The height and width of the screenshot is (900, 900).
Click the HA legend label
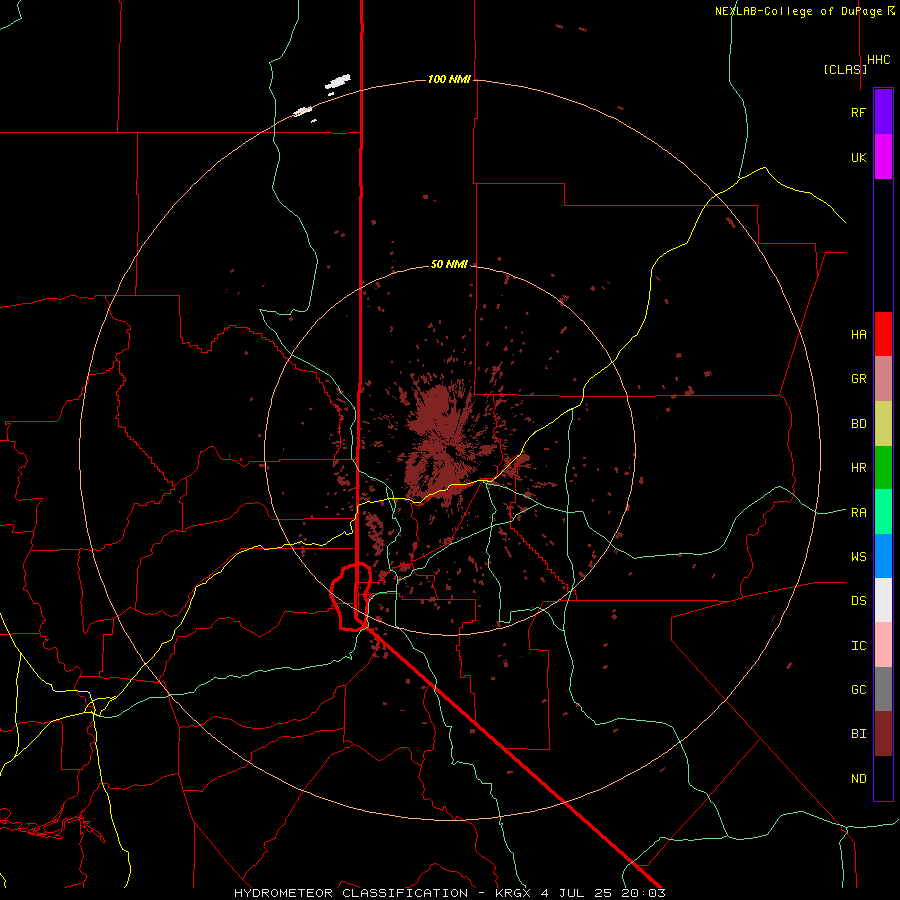pos(858,335)
